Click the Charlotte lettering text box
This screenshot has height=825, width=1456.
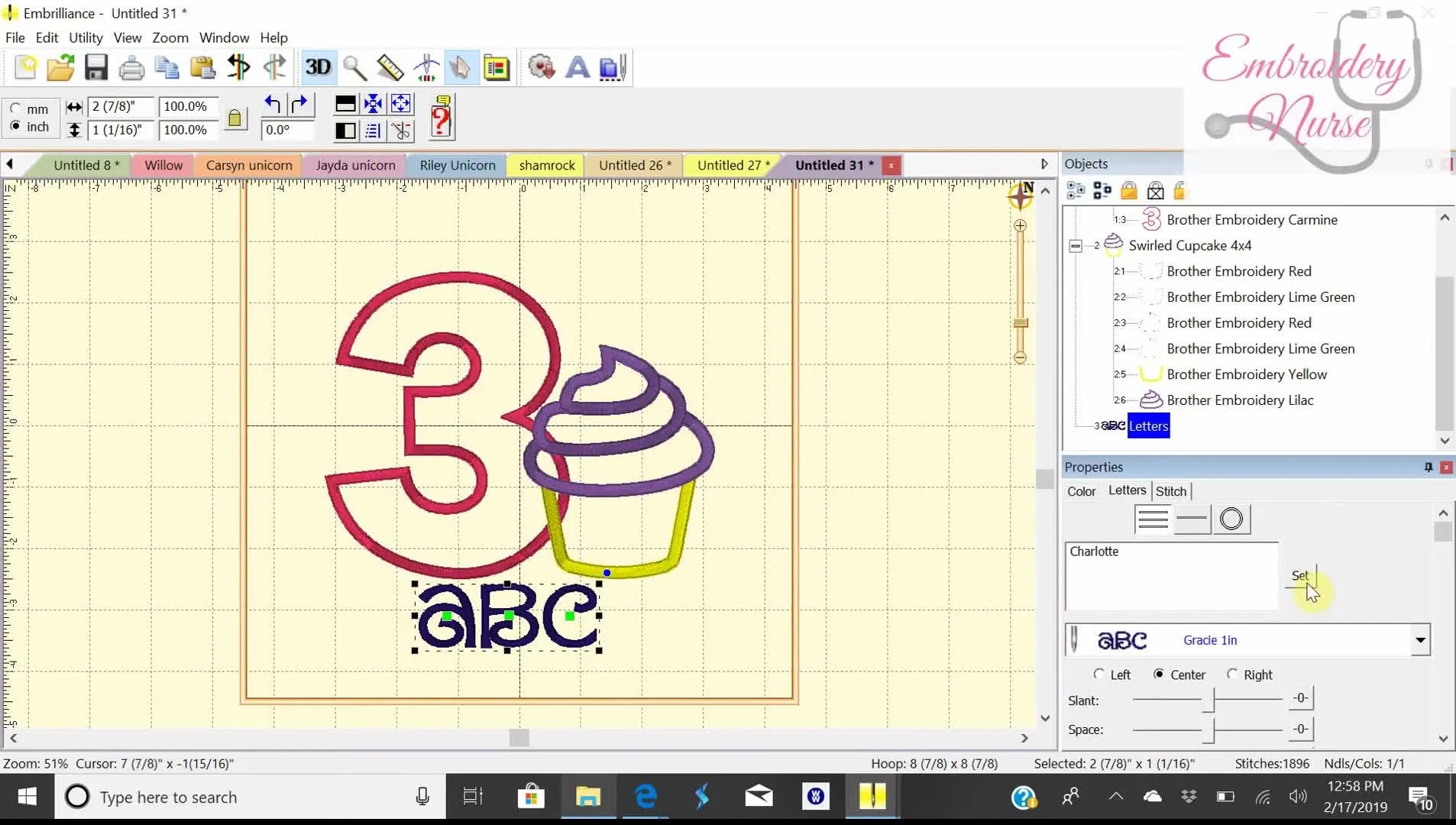click(1172, 577)
